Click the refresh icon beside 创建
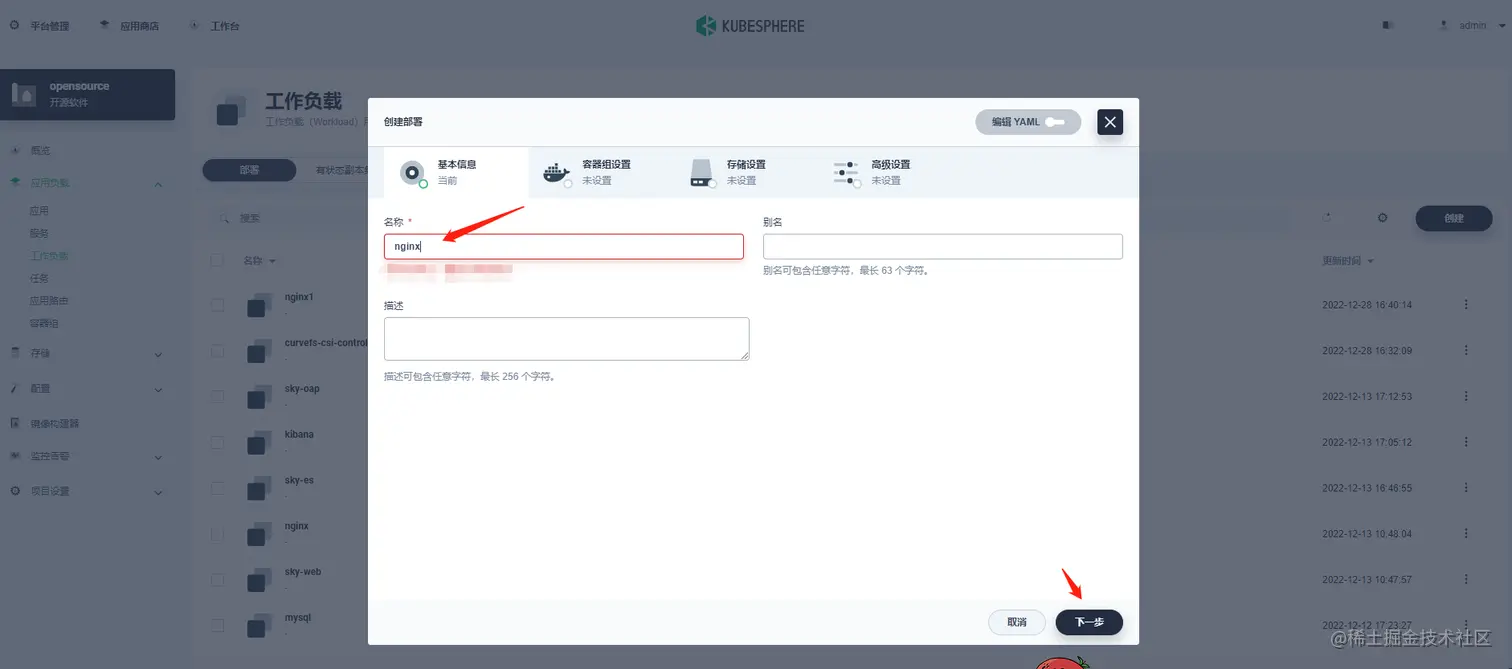1512x669 pixels. point(1327,217)
